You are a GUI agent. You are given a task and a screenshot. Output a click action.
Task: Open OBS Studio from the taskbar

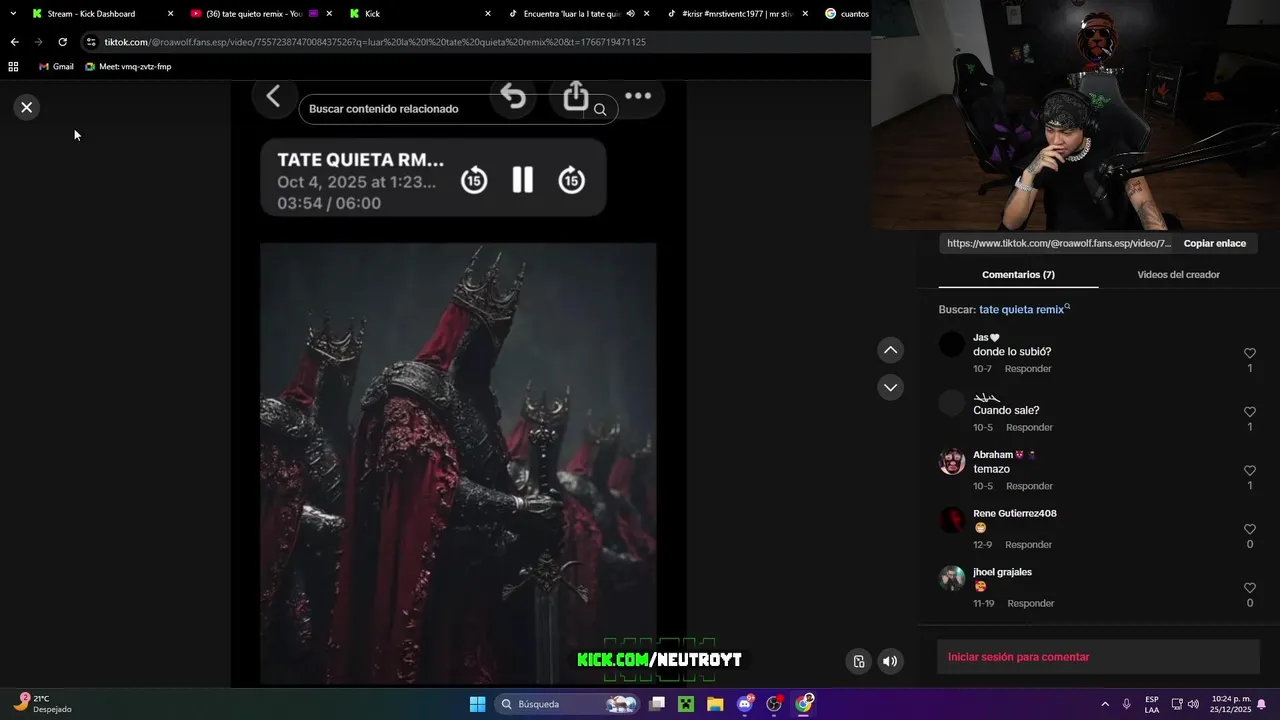coord(774,704)
